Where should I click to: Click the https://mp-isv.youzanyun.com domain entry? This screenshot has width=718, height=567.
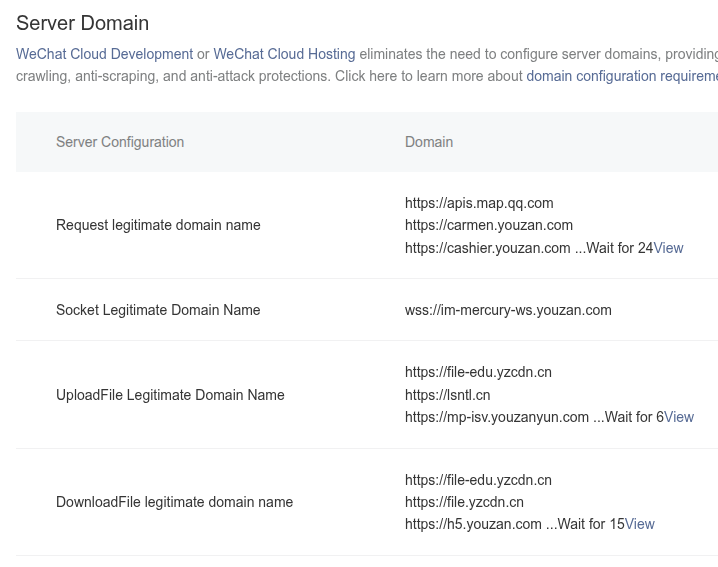[x=497, y=417]
